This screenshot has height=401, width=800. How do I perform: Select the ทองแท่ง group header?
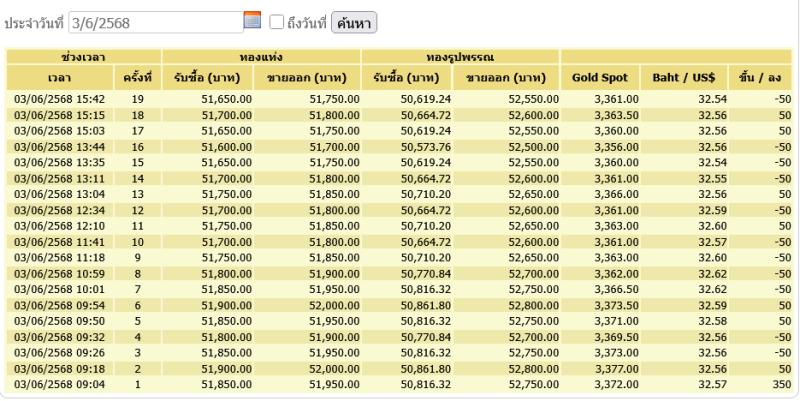pyautogui.click(x=261, y=57)
